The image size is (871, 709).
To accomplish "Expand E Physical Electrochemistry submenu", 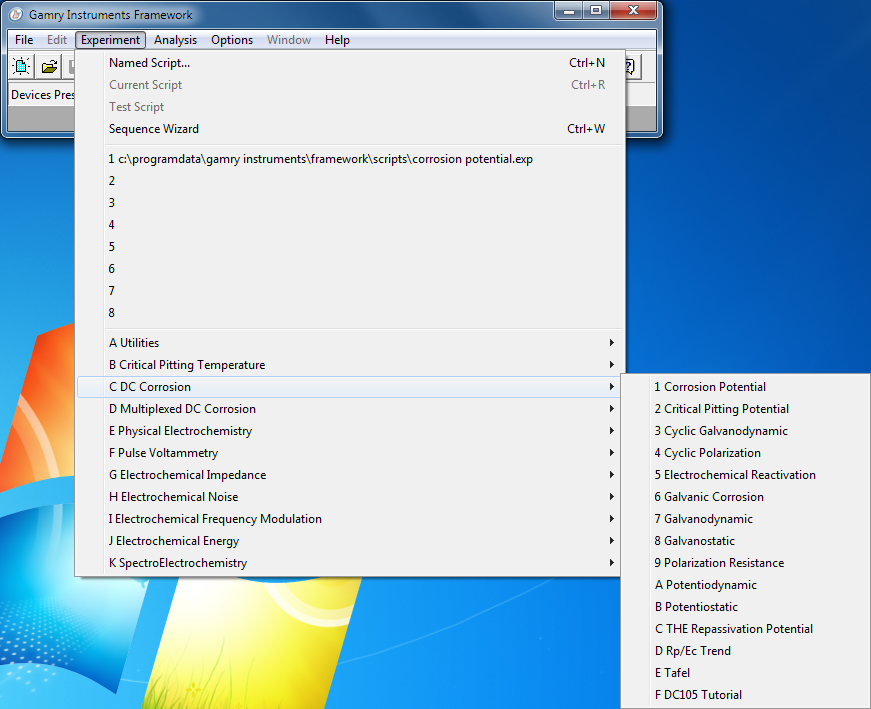I will [x=349, y=431].
